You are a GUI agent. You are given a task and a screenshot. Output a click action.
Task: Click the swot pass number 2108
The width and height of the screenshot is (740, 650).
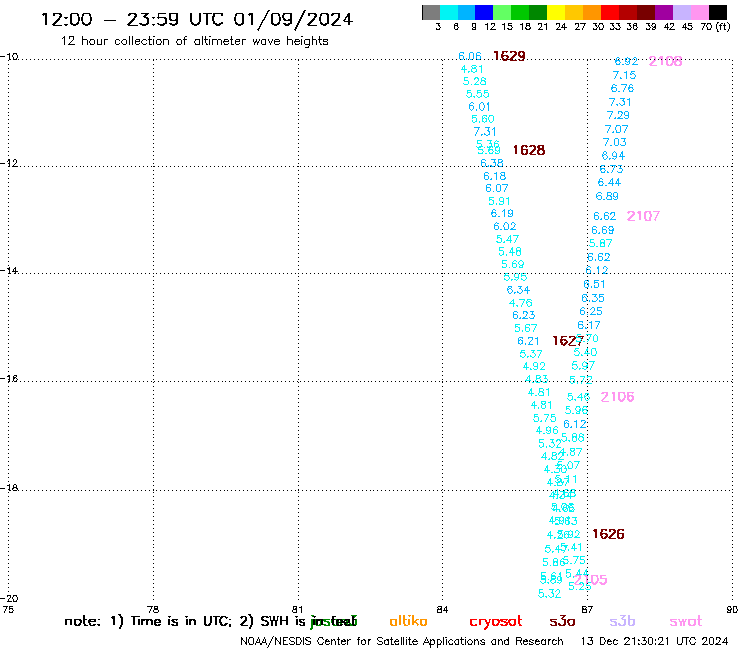665,61
